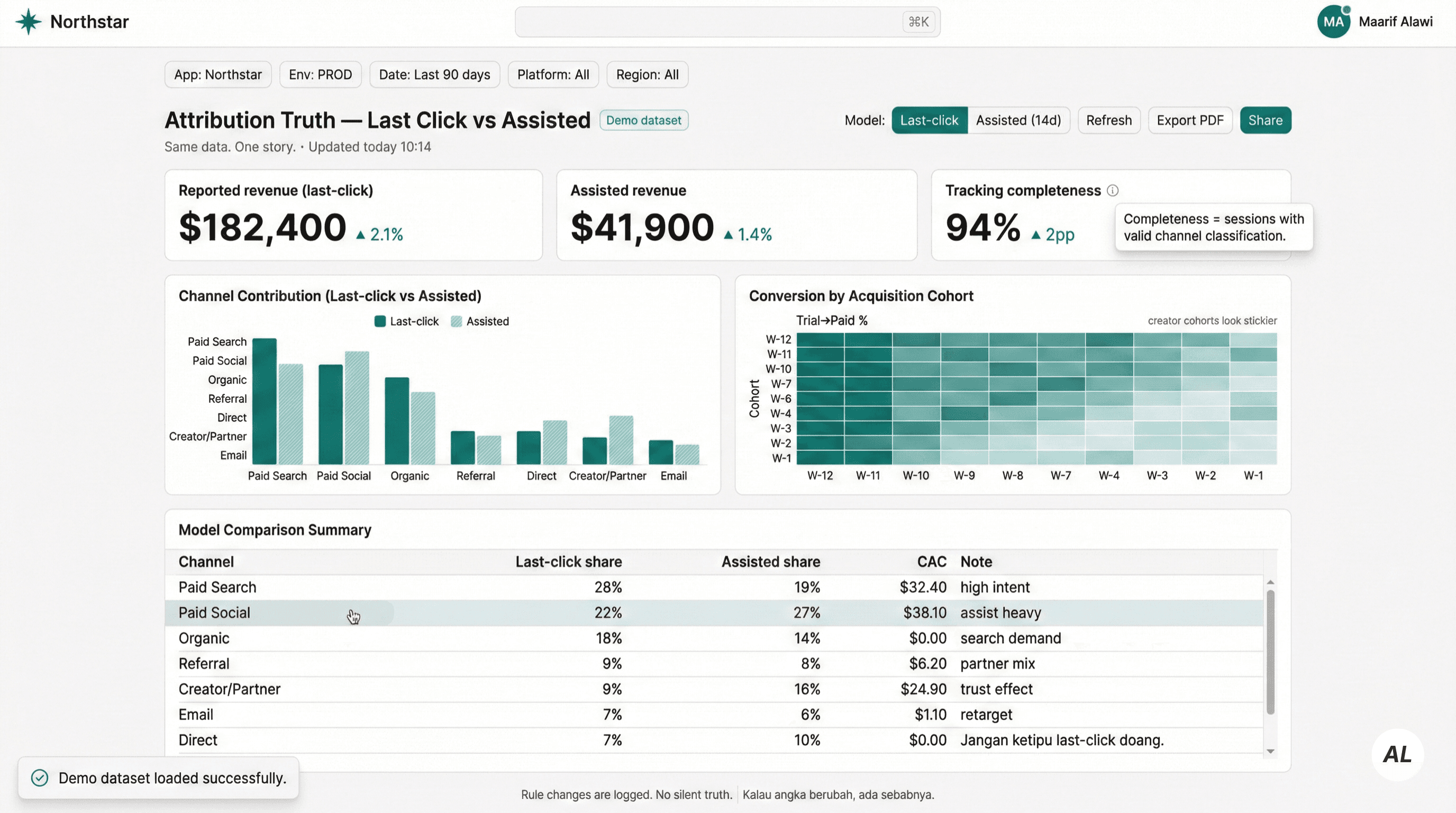Click the success checkmark icon in toast
The width and height of the screenshot is (1456, 813).
(40, 778)
